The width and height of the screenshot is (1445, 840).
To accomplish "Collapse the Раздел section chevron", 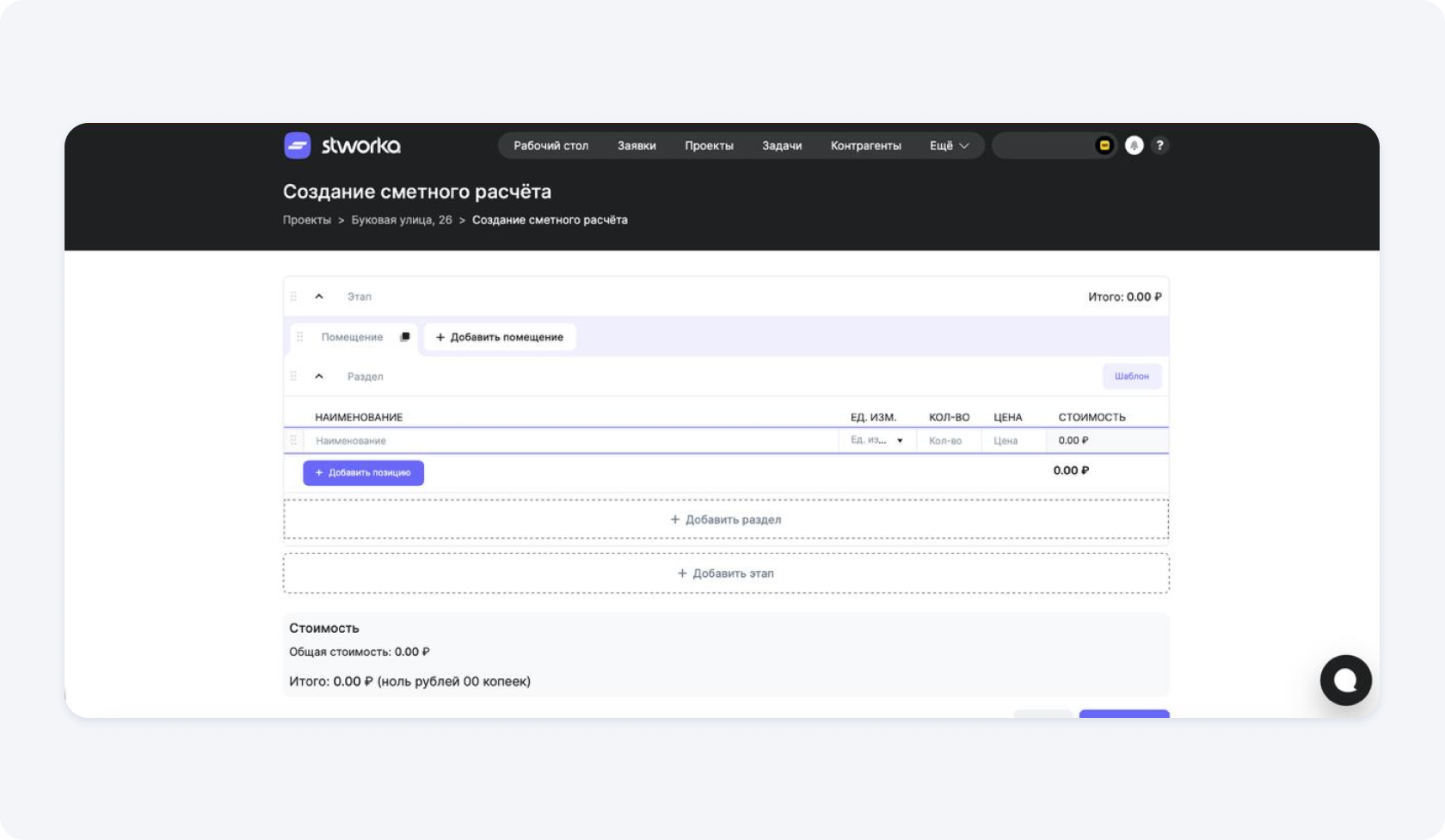I will 319,377.
